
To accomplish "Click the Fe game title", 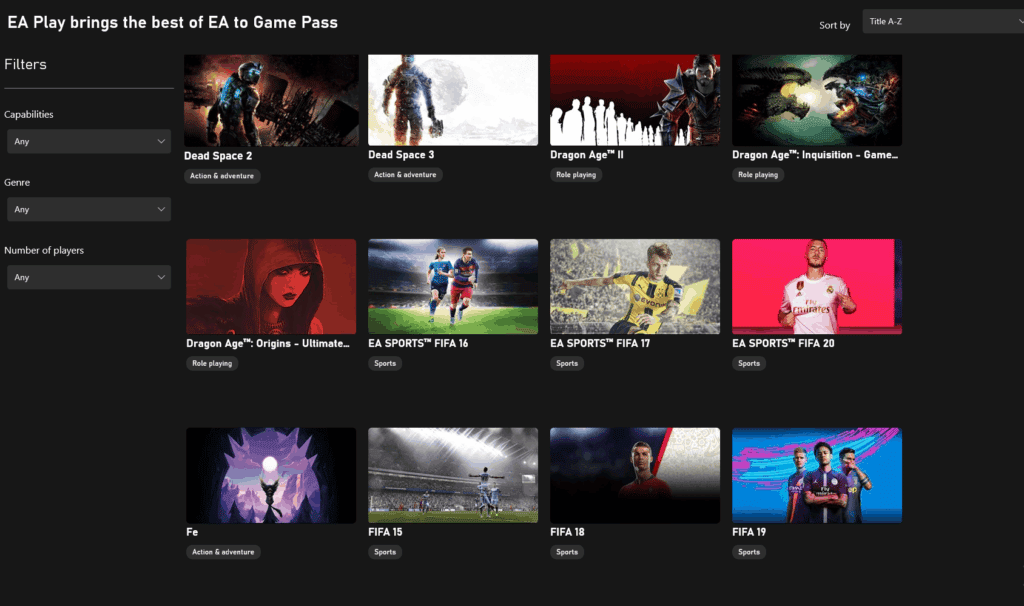I will pyautogui.click(x=192, y=532).
